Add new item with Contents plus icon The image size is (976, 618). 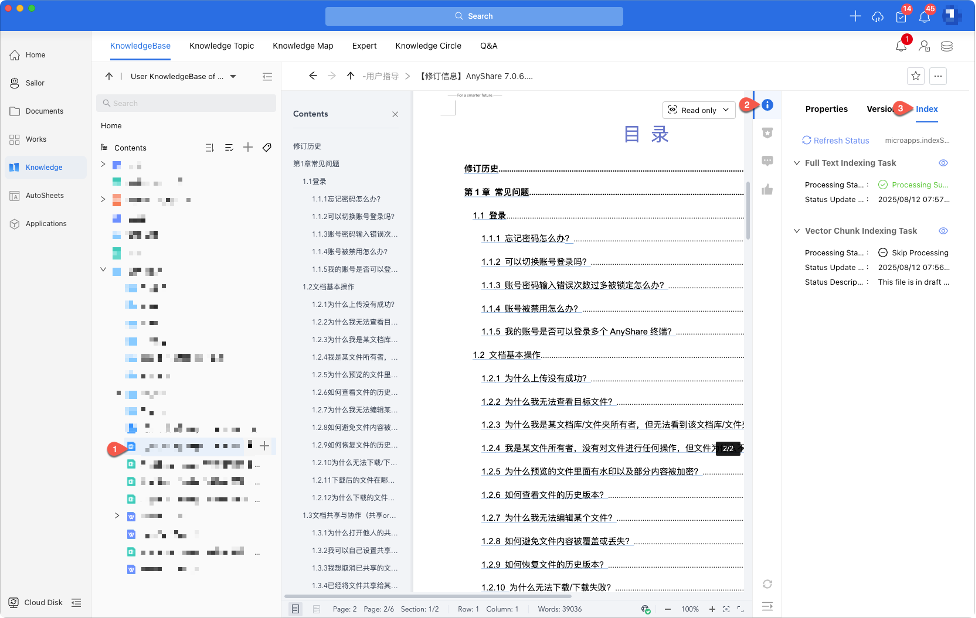coord(248,147)
